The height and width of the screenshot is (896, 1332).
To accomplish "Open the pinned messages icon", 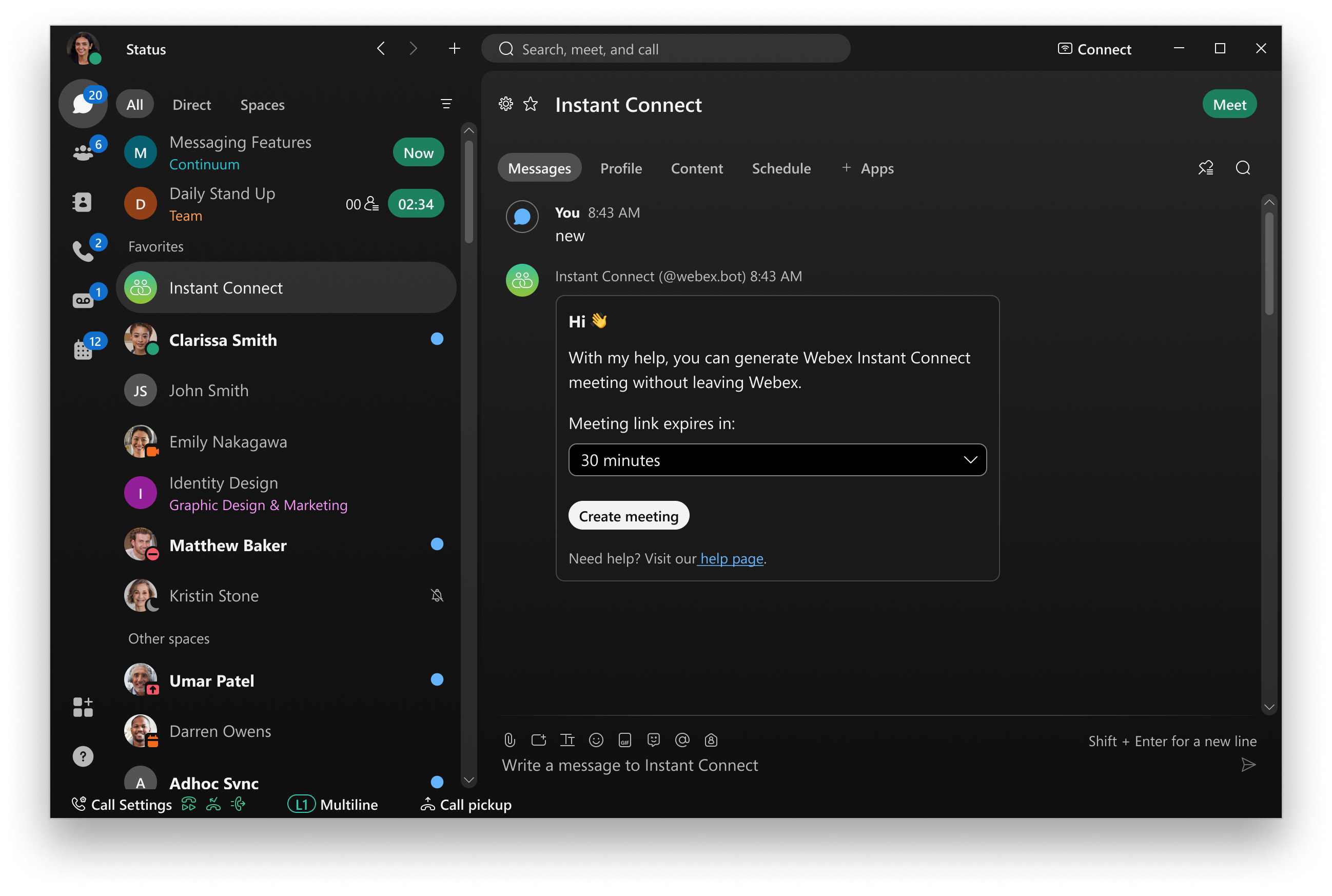I will [1206, 168].
